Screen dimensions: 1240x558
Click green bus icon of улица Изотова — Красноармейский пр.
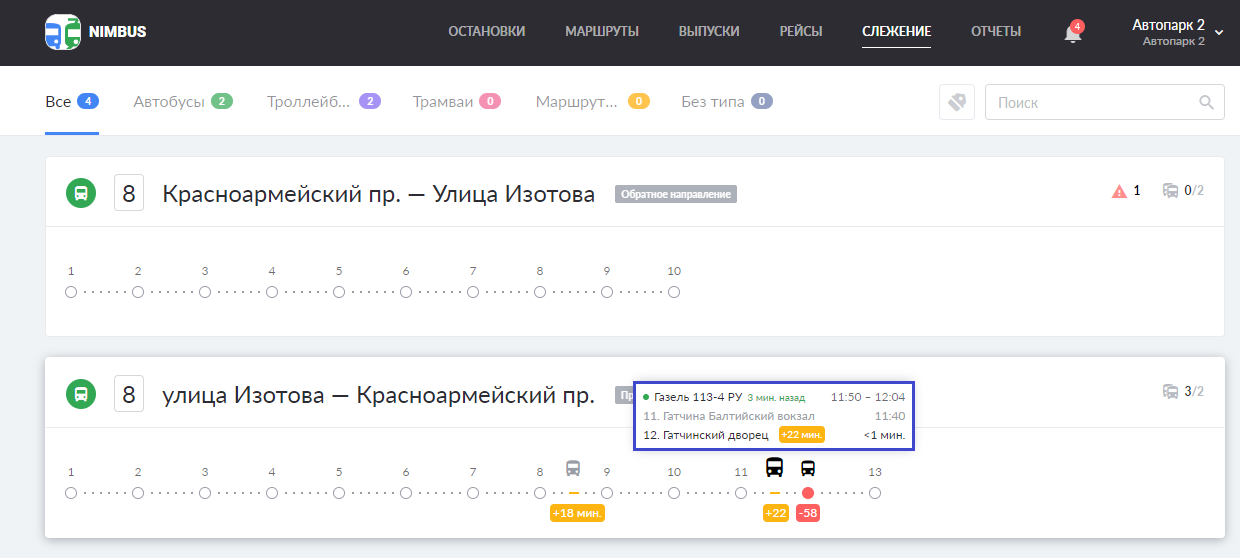[81, 394]
